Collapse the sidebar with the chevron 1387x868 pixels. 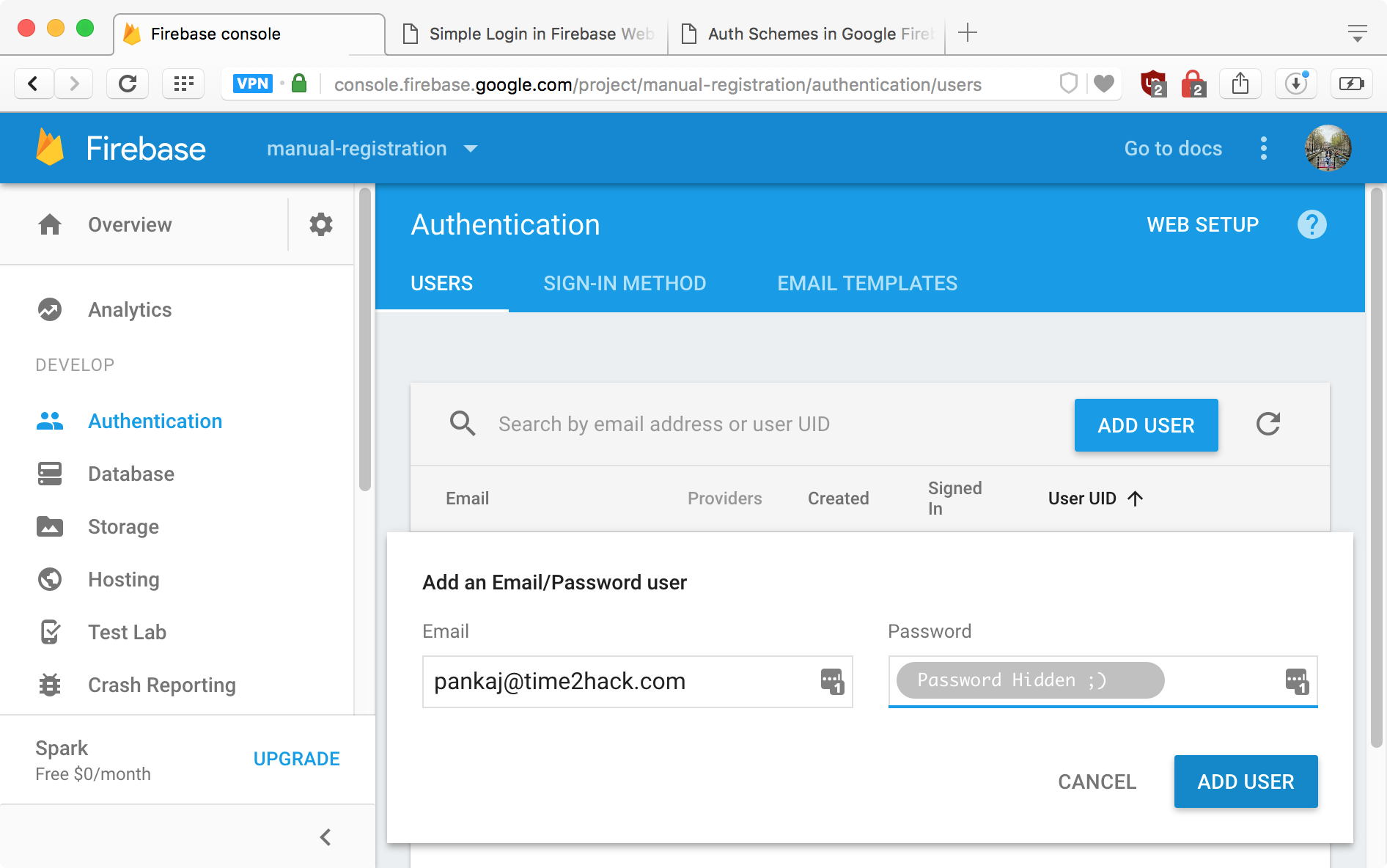click(325, 836)
